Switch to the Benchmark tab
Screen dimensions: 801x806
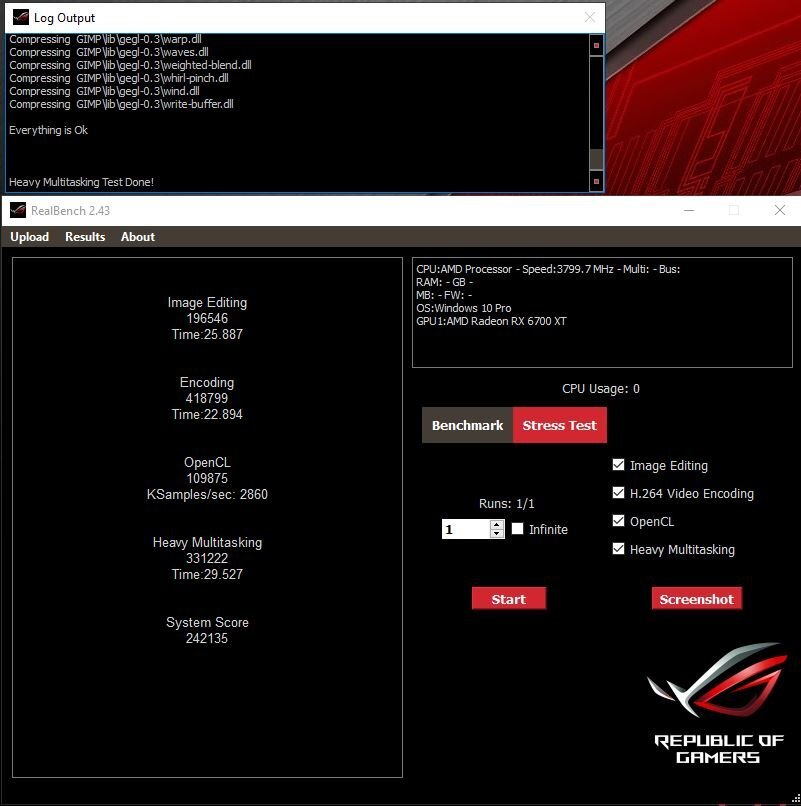[467, 425]
